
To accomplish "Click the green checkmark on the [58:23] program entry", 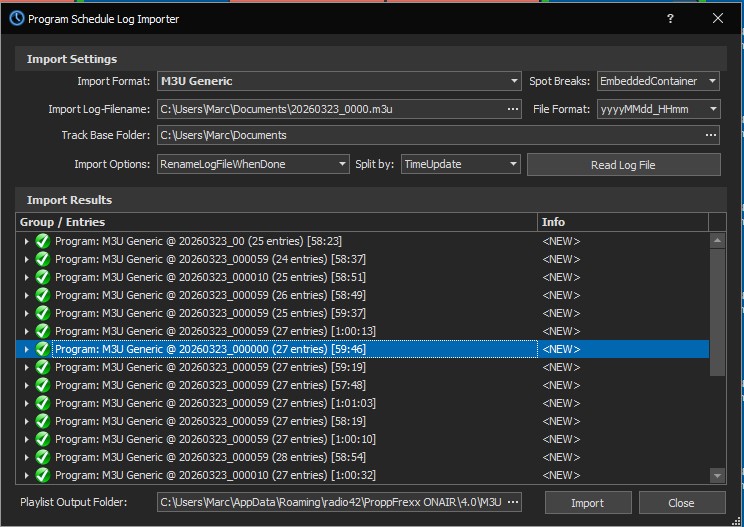I will (x=42, y=241).
